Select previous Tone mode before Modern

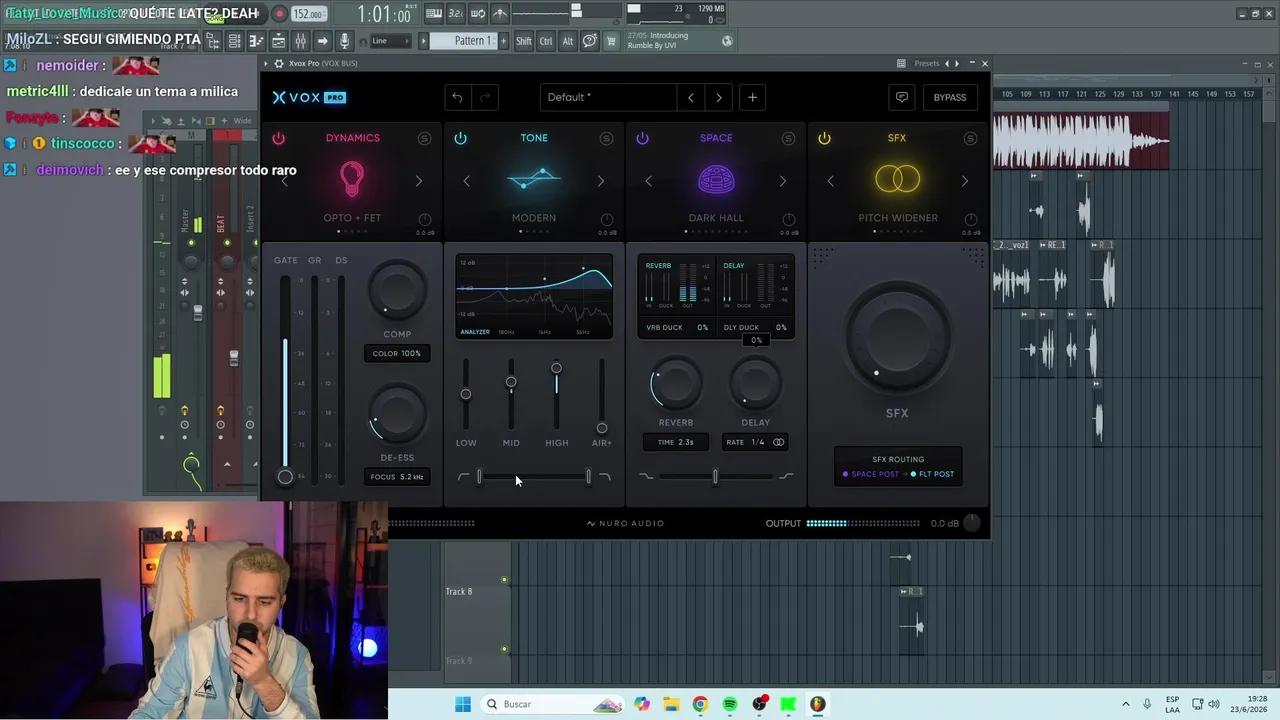coord(466,181)
